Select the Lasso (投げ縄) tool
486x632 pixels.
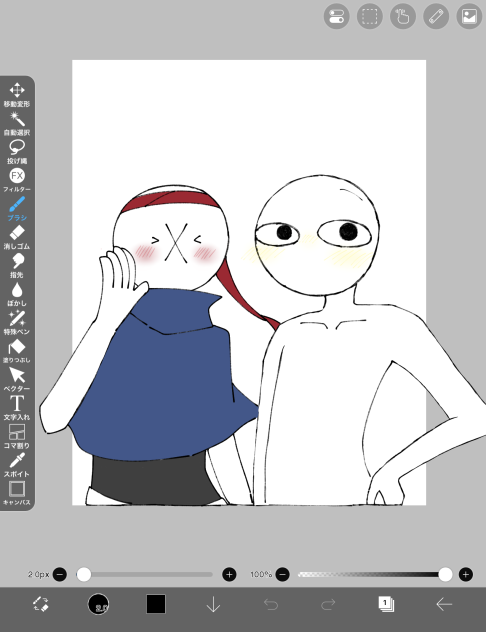(x=17, y=152)
